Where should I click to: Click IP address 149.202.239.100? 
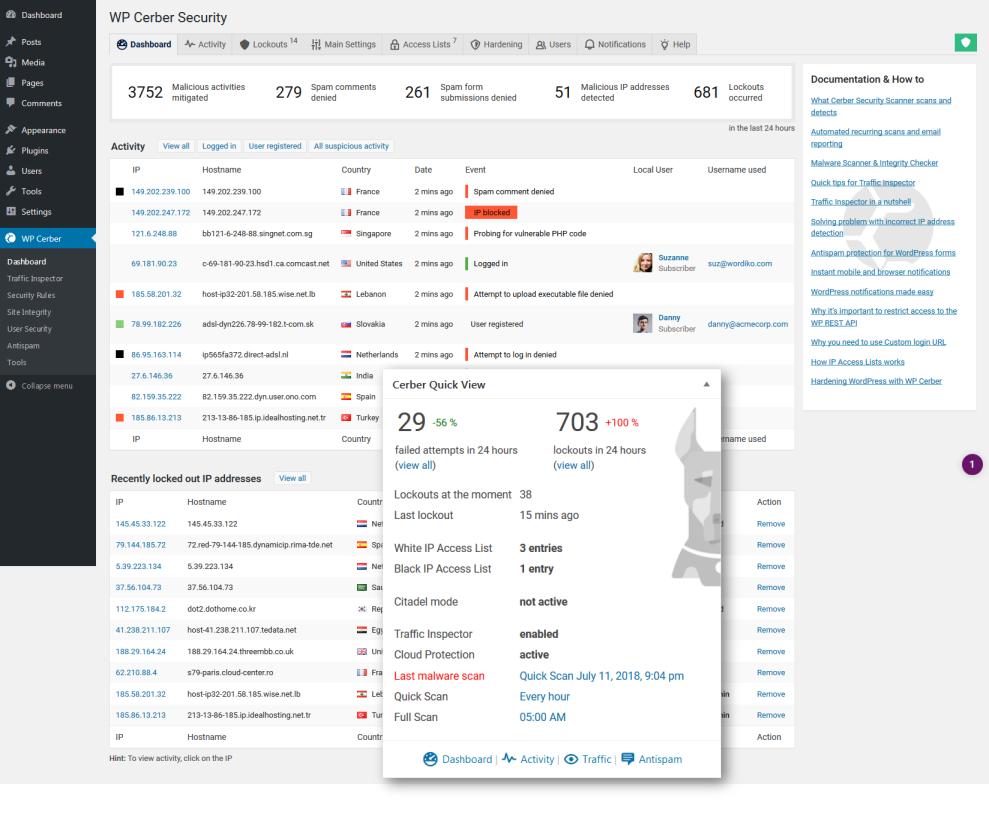click(160, 192)
